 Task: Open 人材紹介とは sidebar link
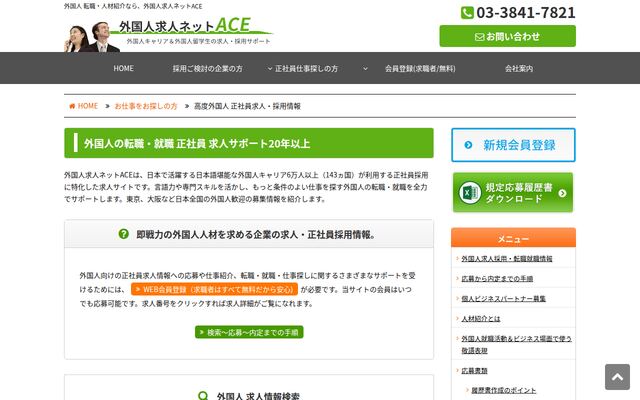tap(480, 318)
